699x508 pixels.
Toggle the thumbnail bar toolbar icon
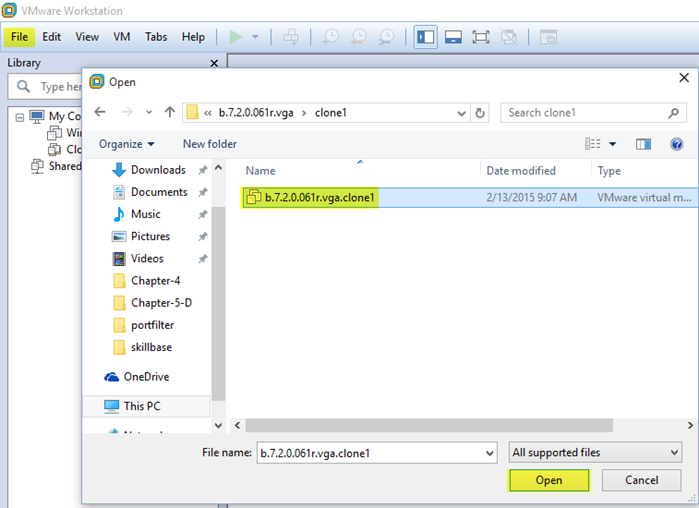coord(453,37)
